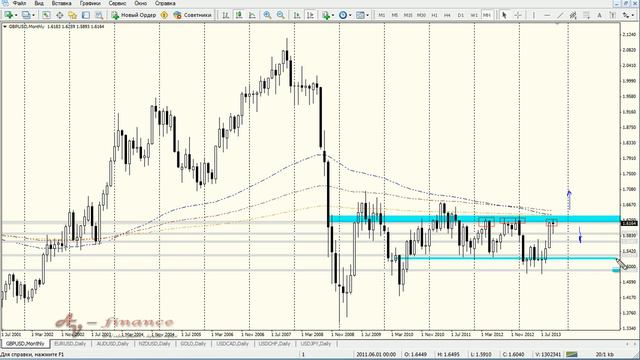Select the M1 timeframe button
This screenshot has width=640, height=360.
click(382, 15)
